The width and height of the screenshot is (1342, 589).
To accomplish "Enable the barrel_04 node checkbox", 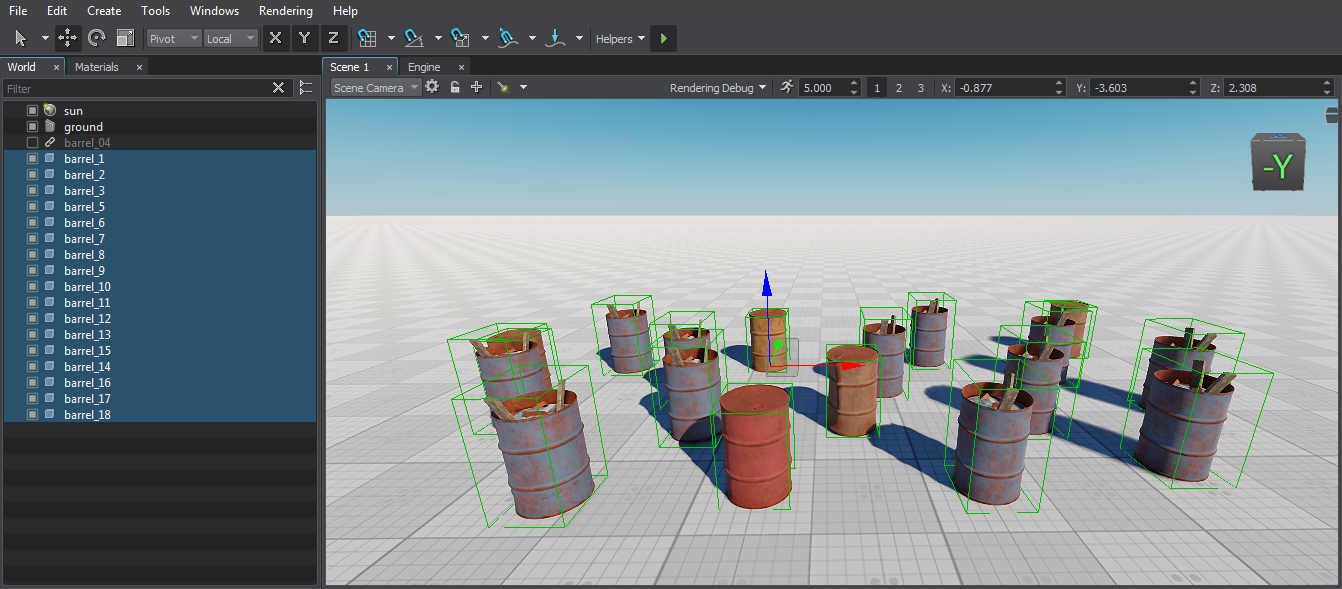I will coord(32,143).
